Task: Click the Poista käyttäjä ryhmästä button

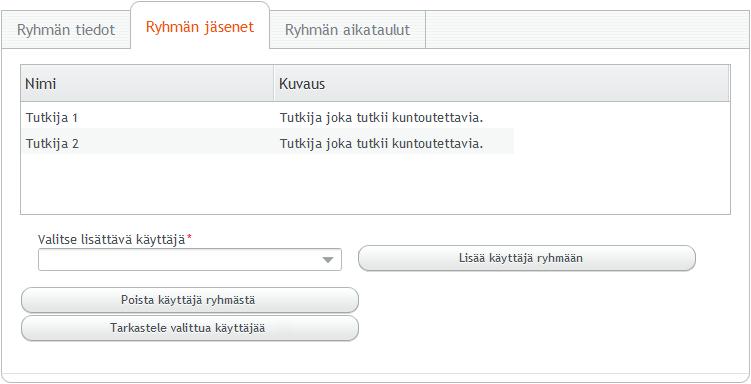Action: pos(190,300)
